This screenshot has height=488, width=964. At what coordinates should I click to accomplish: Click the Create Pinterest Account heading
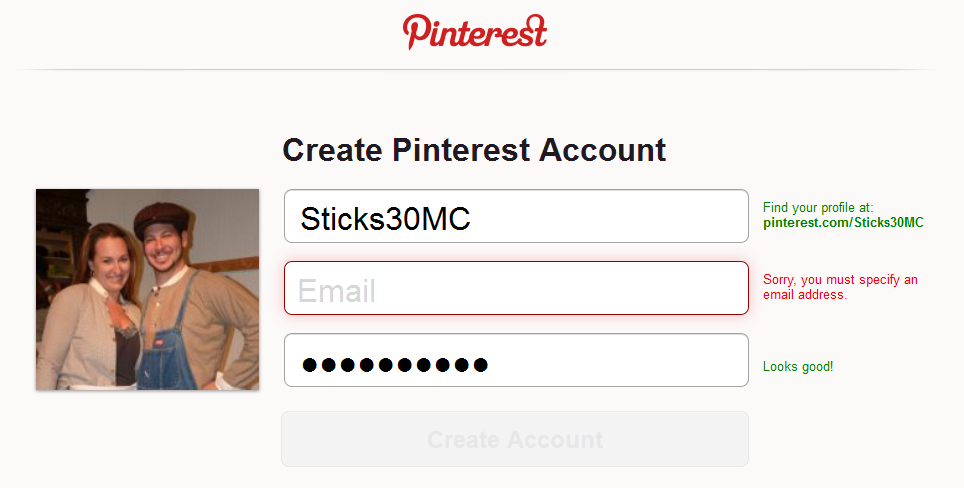[474, 150]
